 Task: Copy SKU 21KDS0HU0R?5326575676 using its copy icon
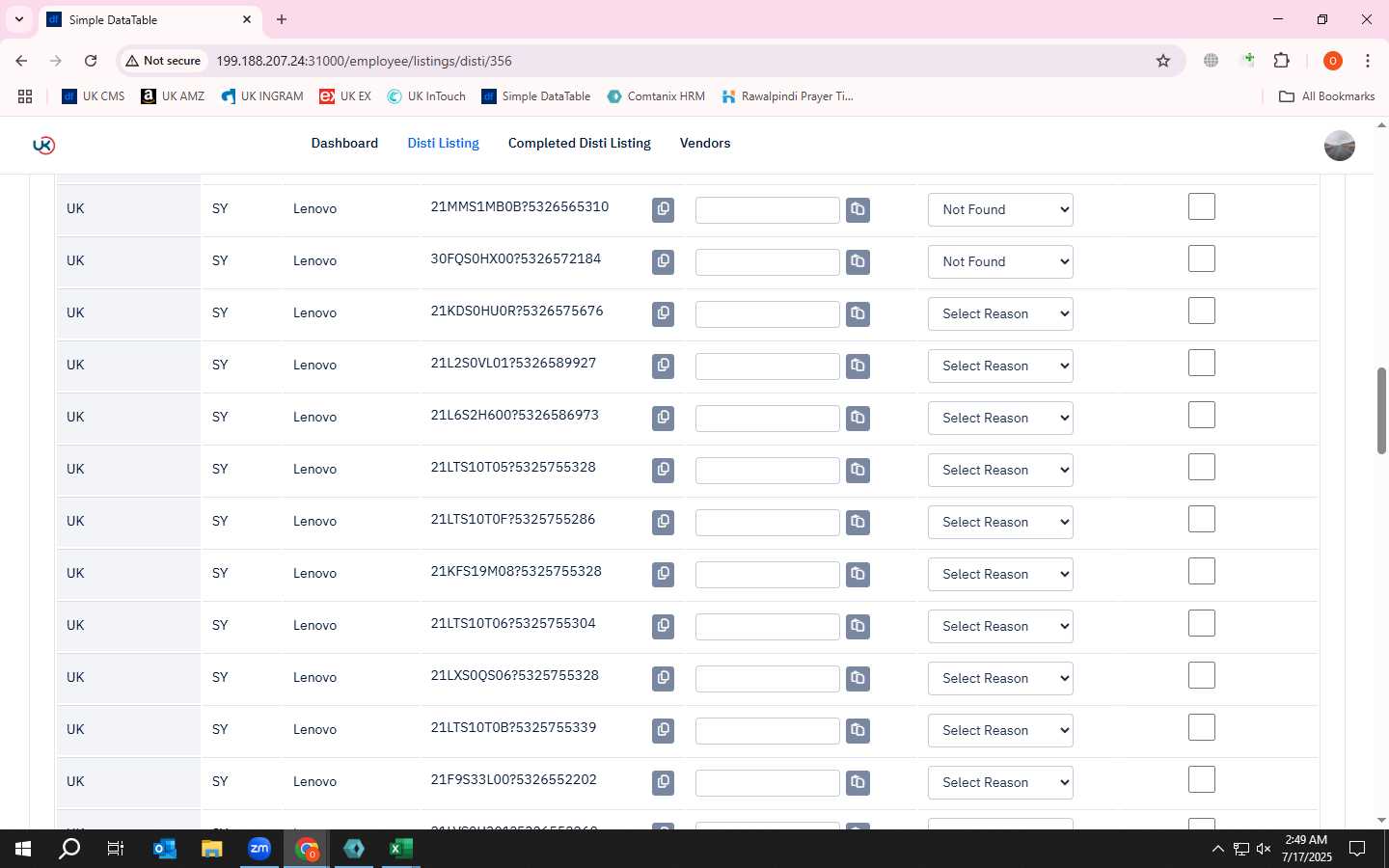click(x=663, y=313)
